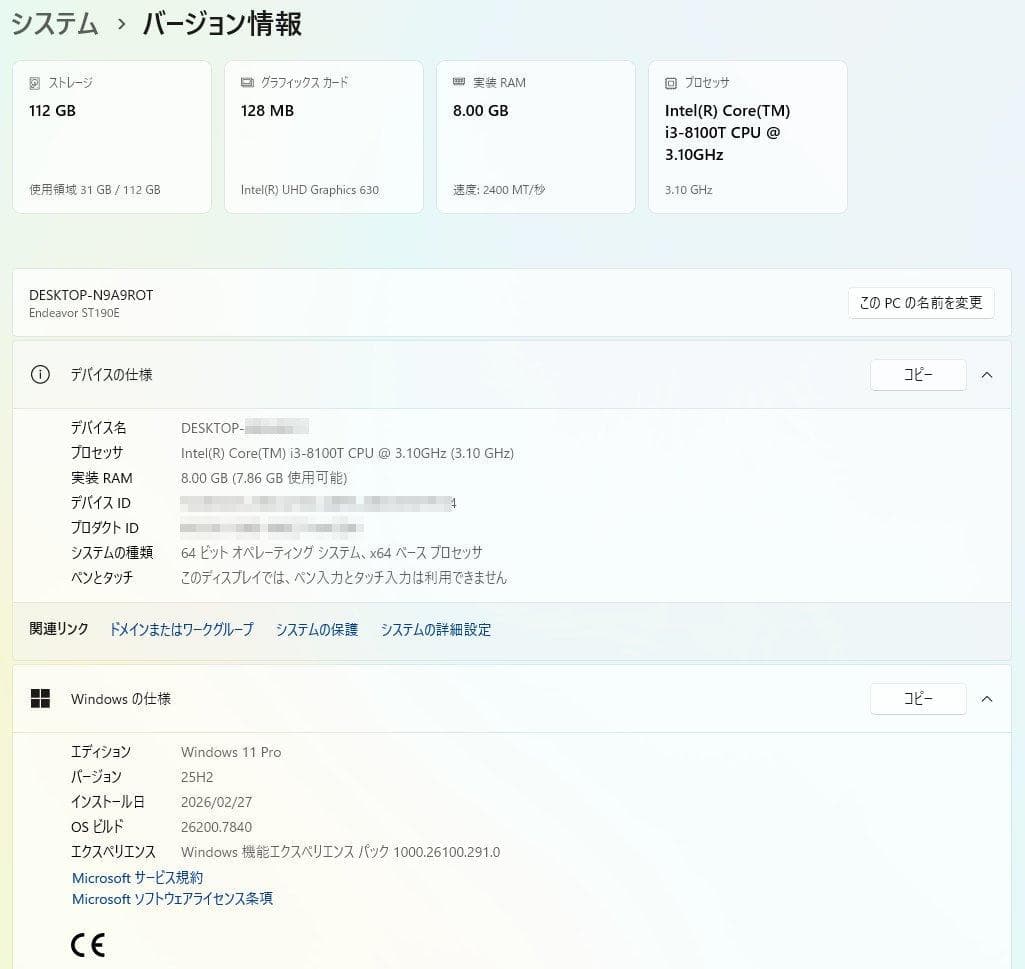
Task: Select the processor value in device specs
Action: [347, 453]
